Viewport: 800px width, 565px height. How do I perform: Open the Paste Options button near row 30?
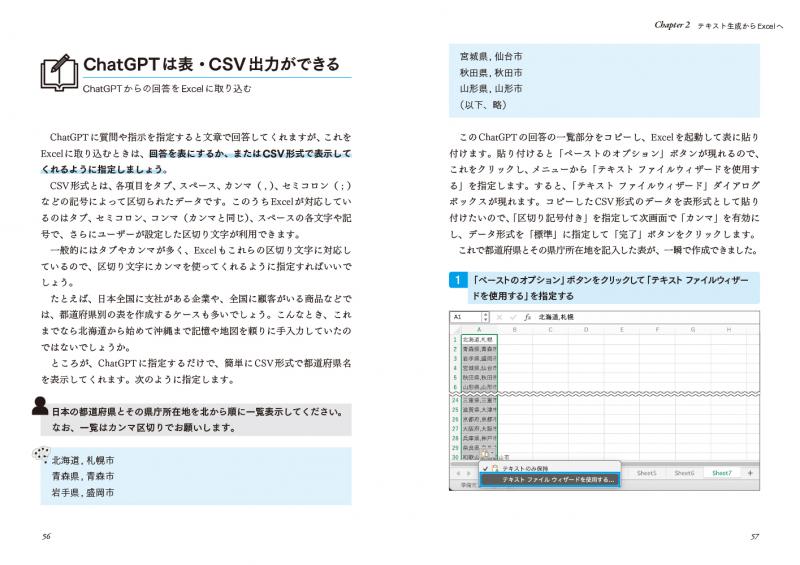tap(485, 453)
